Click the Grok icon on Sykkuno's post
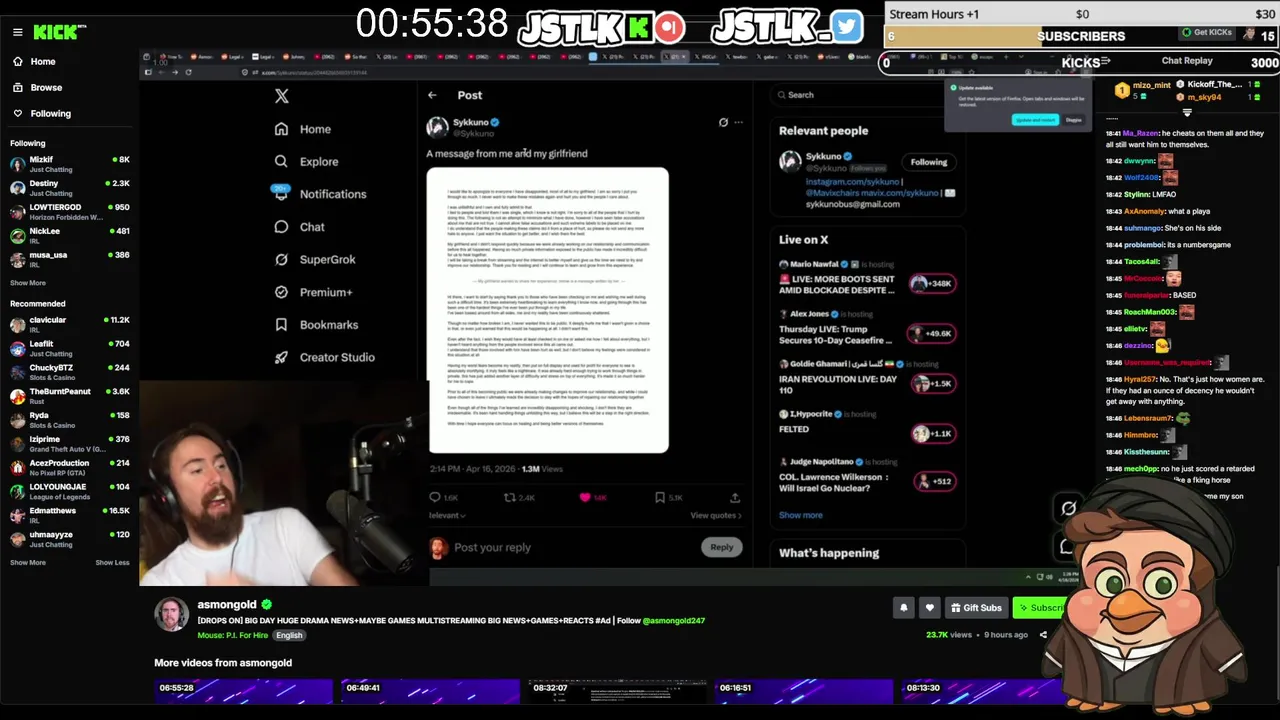This screenshot has height=720, width=1280. pyautogui.click(x=723, y=122)
